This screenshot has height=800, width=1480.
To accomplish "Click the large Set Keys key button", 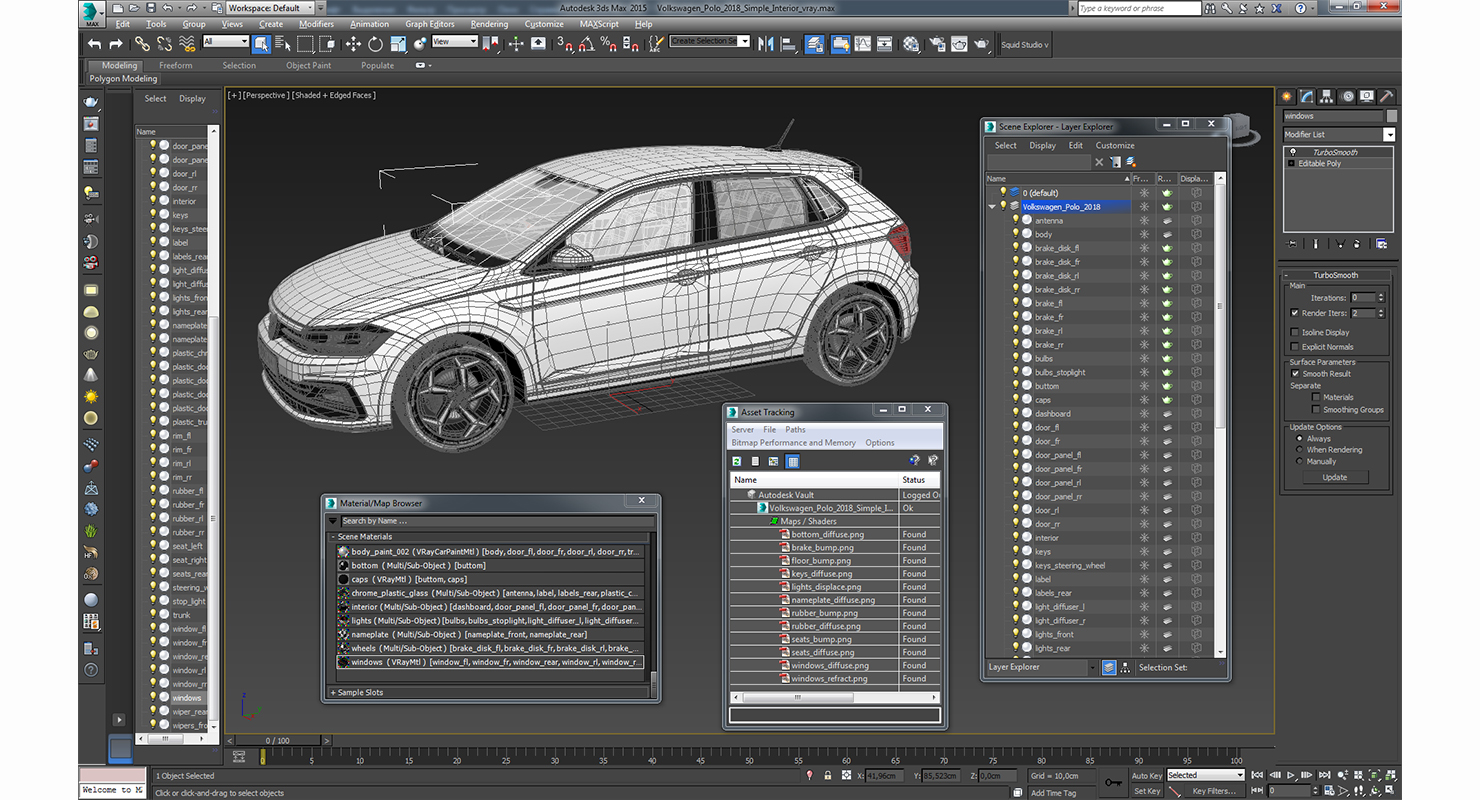I will point(1113,782).
